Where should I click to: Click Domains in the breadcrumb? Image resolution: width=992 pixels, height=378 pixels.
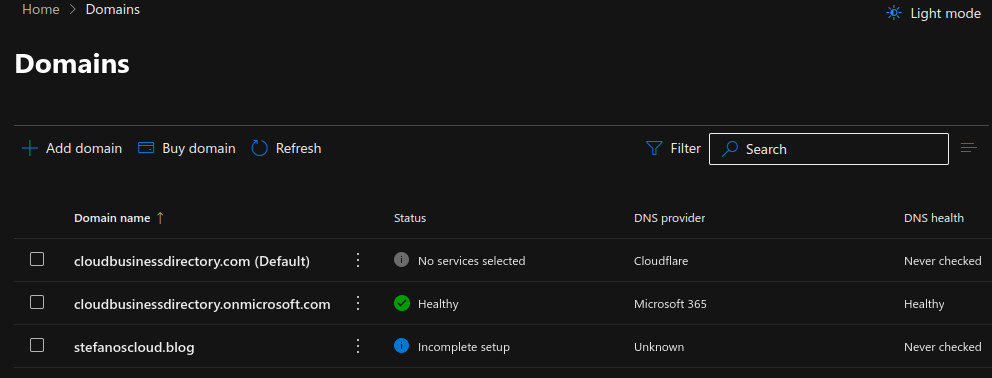[113, 9]
